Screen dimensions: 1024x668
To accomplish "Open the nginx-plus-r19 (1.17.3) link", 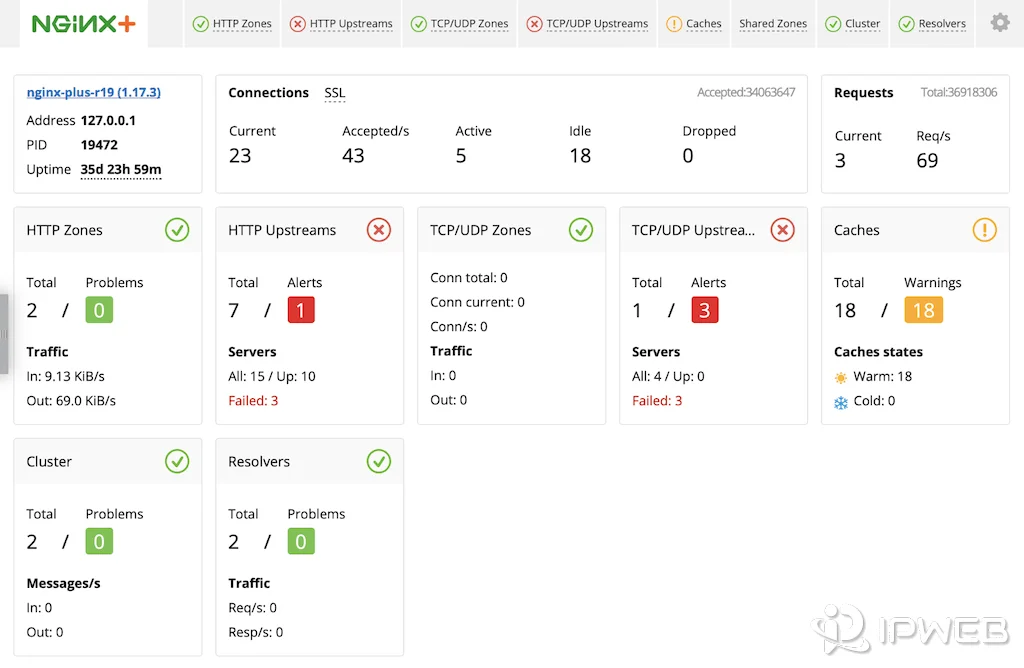I will click(x=93, y=93).
